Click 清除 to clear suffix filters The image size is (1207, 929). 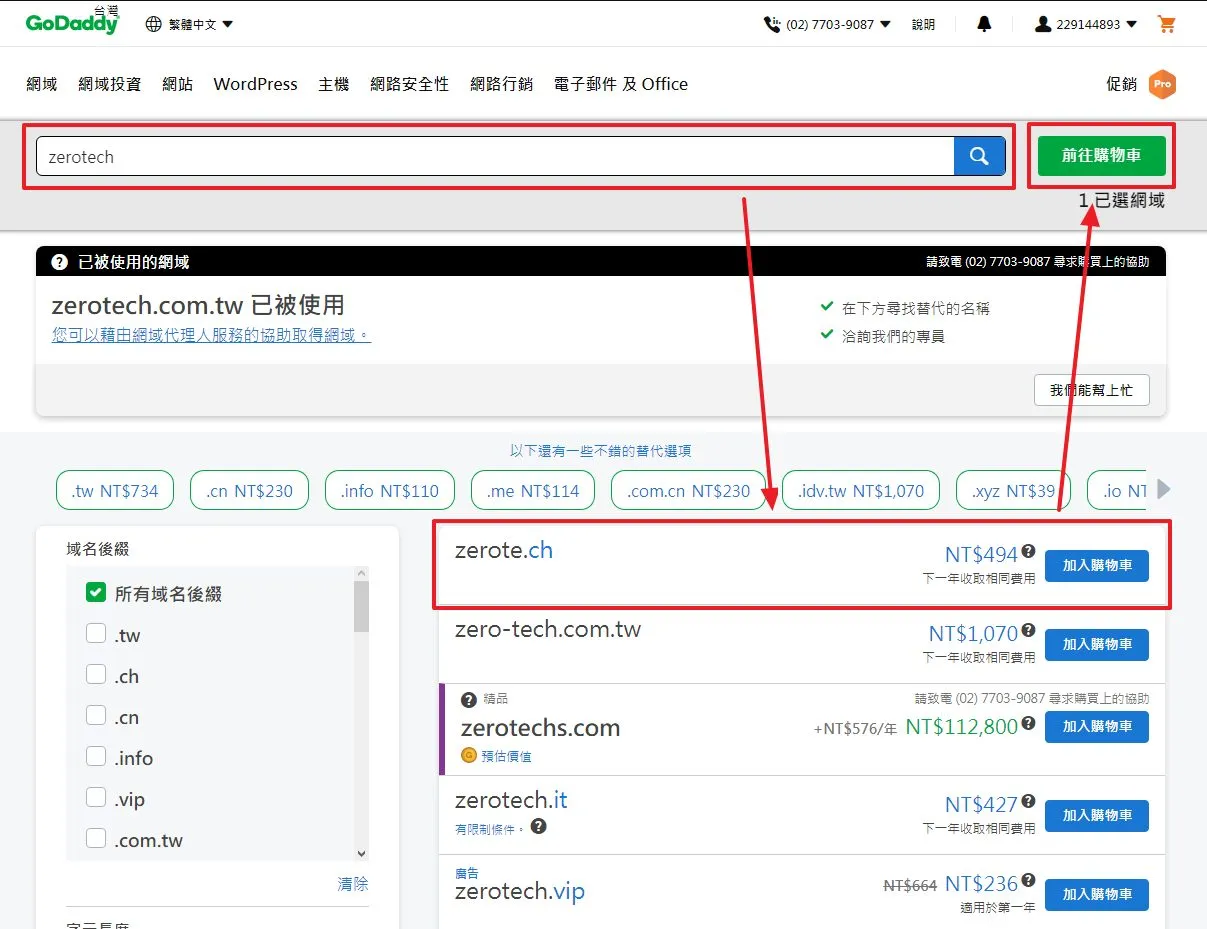pos(352,884)
